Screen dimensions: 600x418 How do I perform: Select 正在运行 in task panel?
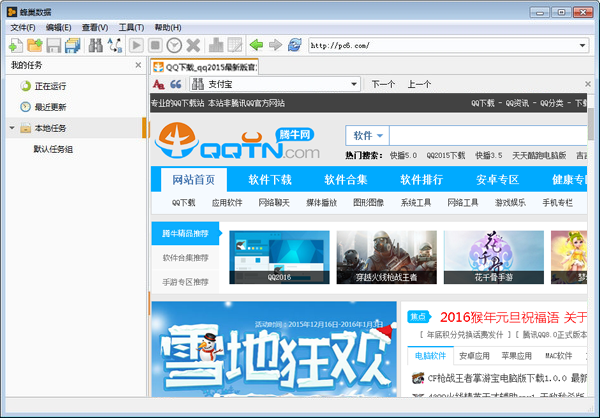[x=51, y=87]
